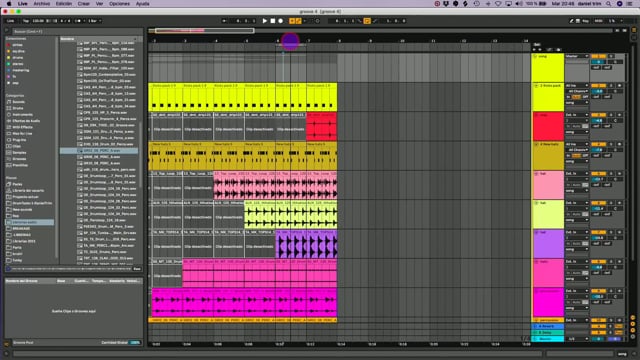Viewport: 640px width, 360px height.
Task: Arm the 2 Roles pack track
Action: pyautogui.click(x=619, y=86)
